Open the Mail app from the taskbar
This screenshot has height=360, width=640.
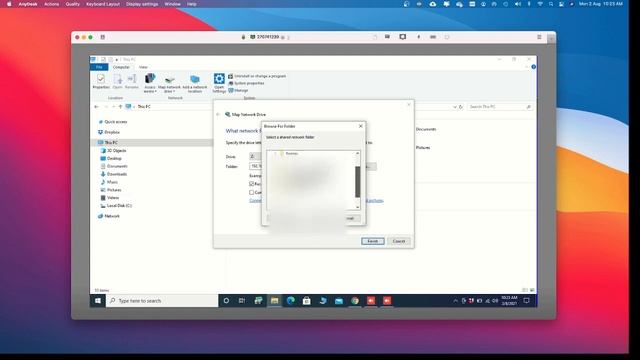click(x=339, y=301)
